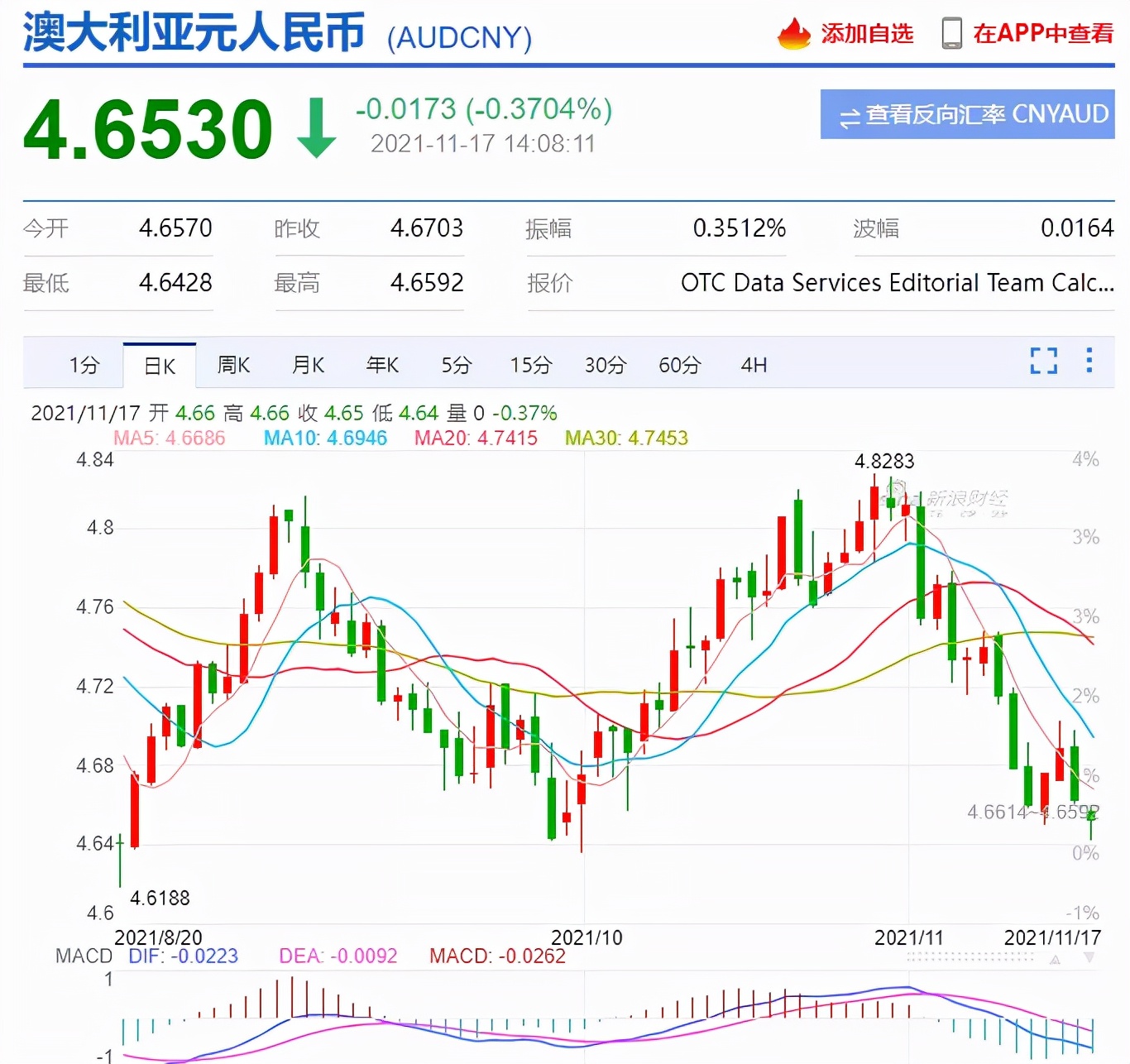
Task: Click the MA30 legend label
Action: [x=626, y=438]
